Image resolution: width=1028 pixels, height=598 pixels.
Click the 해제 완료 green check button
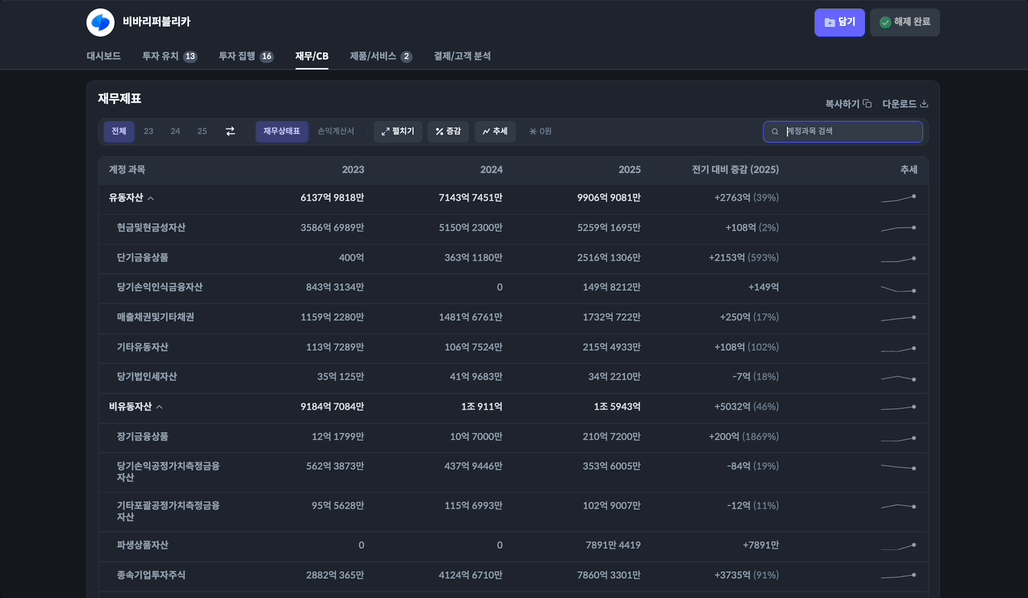pyautogui.click(x=904, y=22)
